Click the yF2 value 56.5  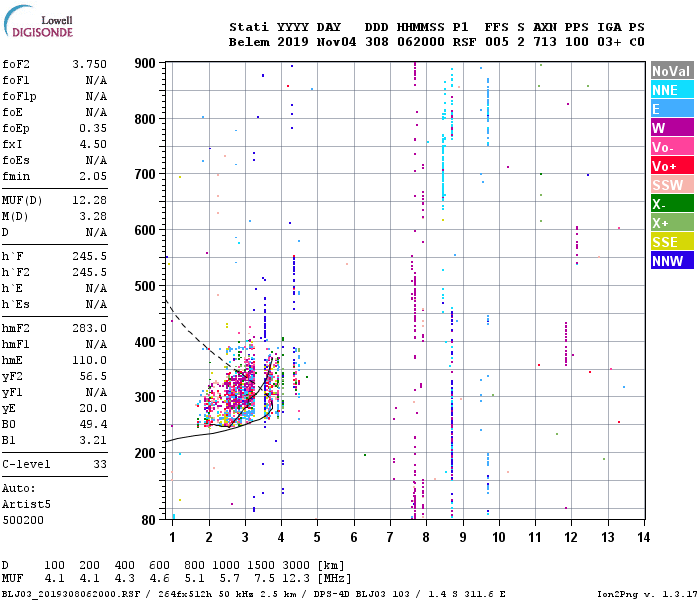tap(93, 376)
